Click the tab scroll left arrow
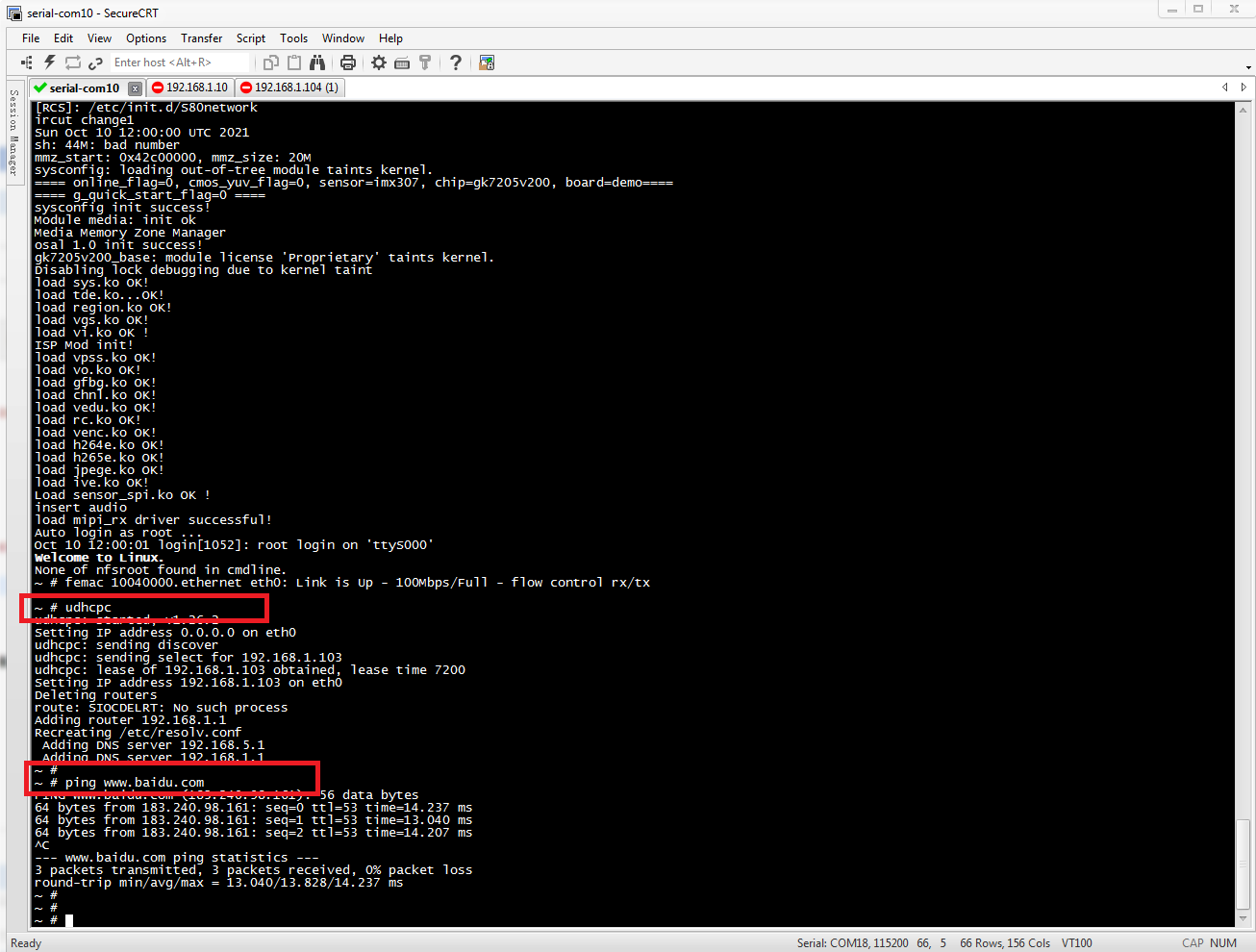Screen dimensions: 1256x952 click(x=1225, y=87)
